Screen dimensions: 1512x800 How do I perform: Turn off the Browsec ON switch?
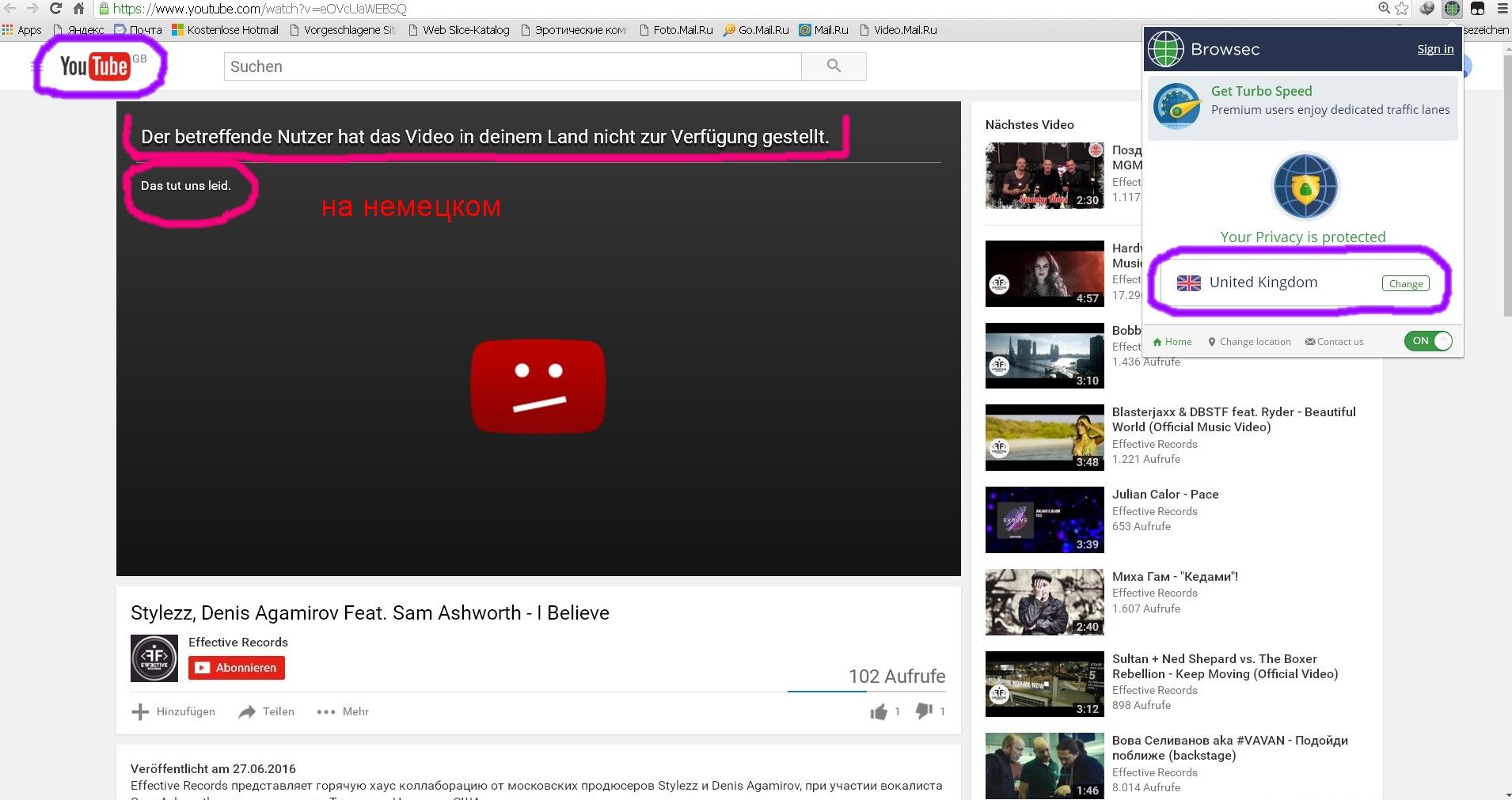pos(1429,341)
